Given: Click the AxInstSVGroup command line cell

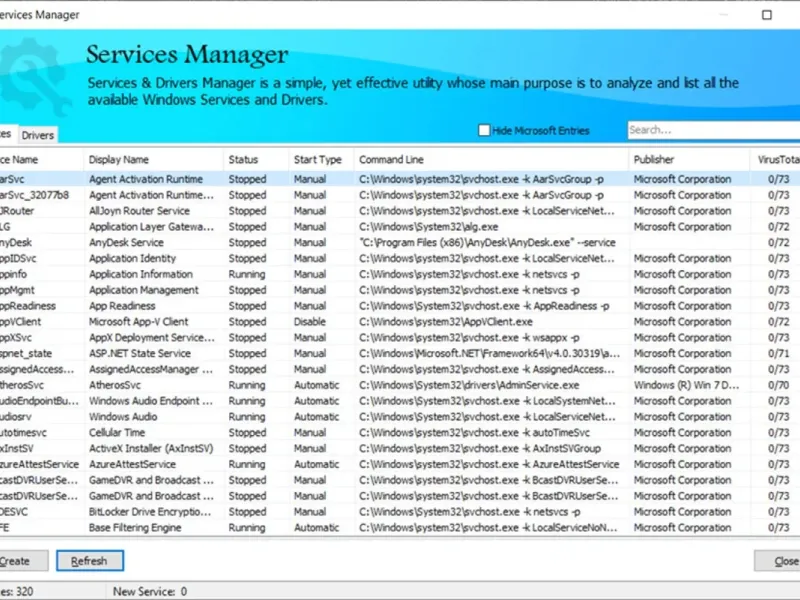Looking at the screenshot, I should [480, 448].
